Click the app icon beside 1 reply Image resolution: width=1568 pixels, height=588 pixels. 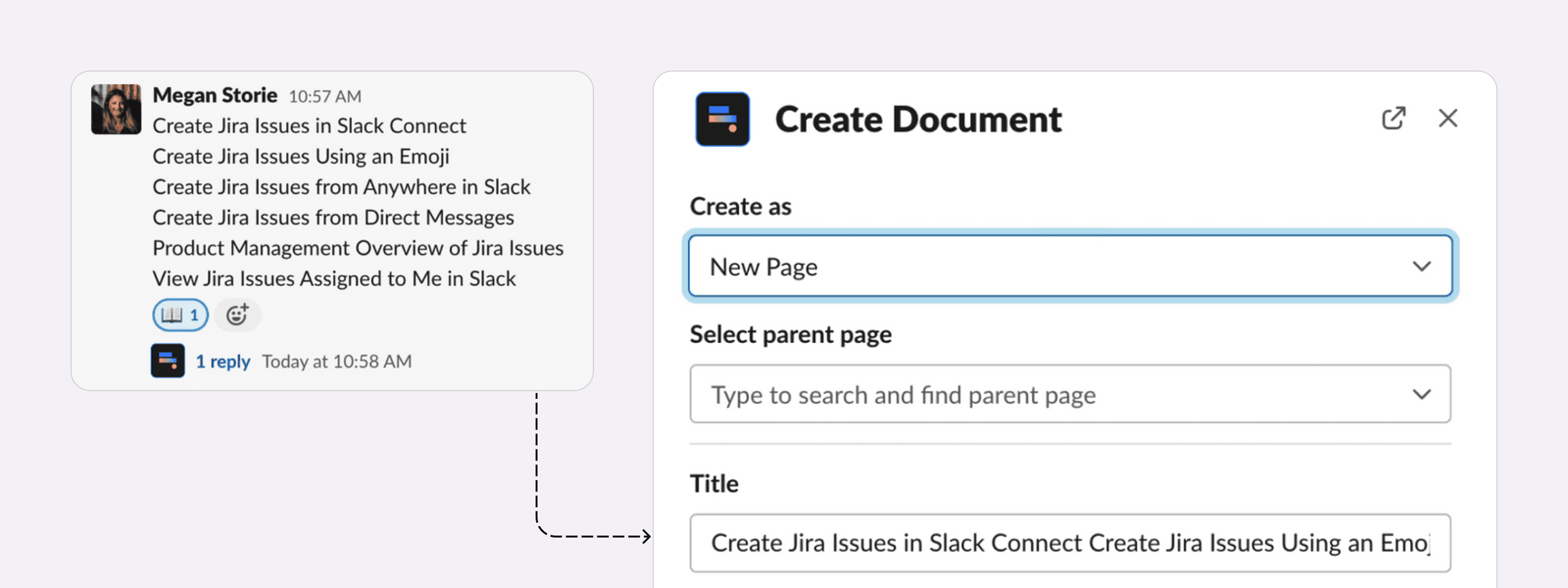[168, 361]
